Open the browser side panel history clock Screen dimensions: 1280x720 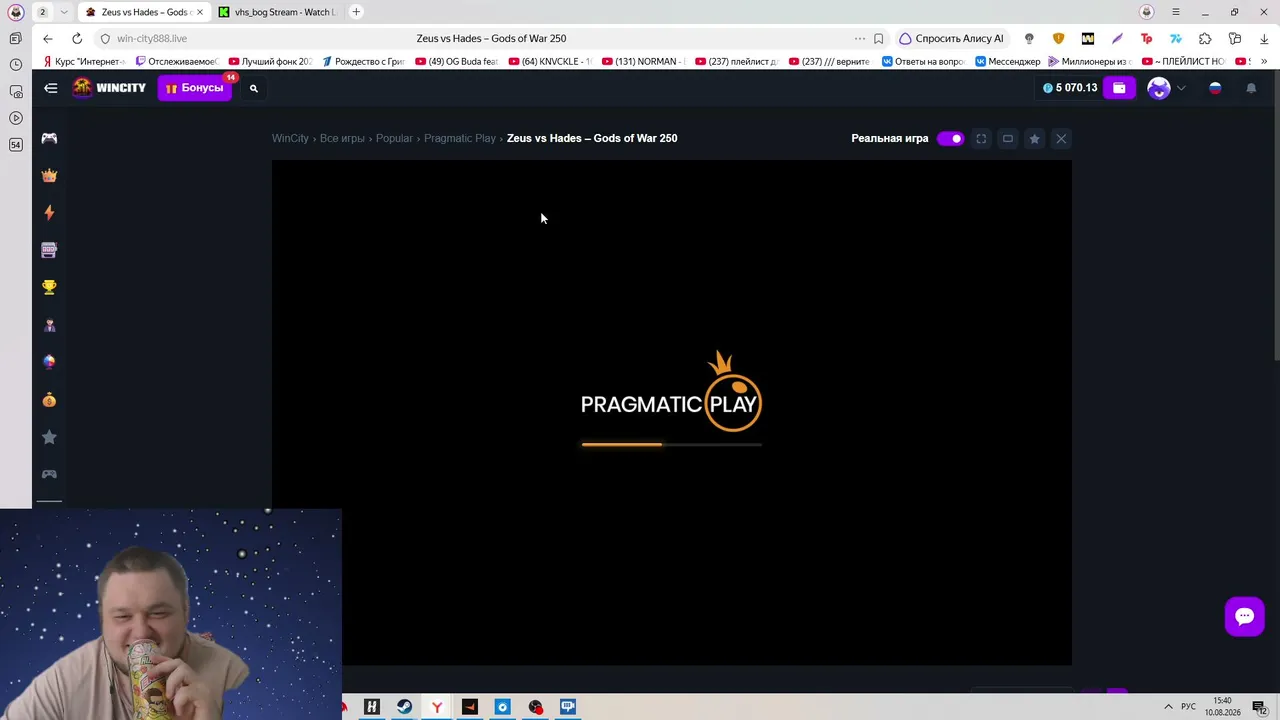coord(15,65)
